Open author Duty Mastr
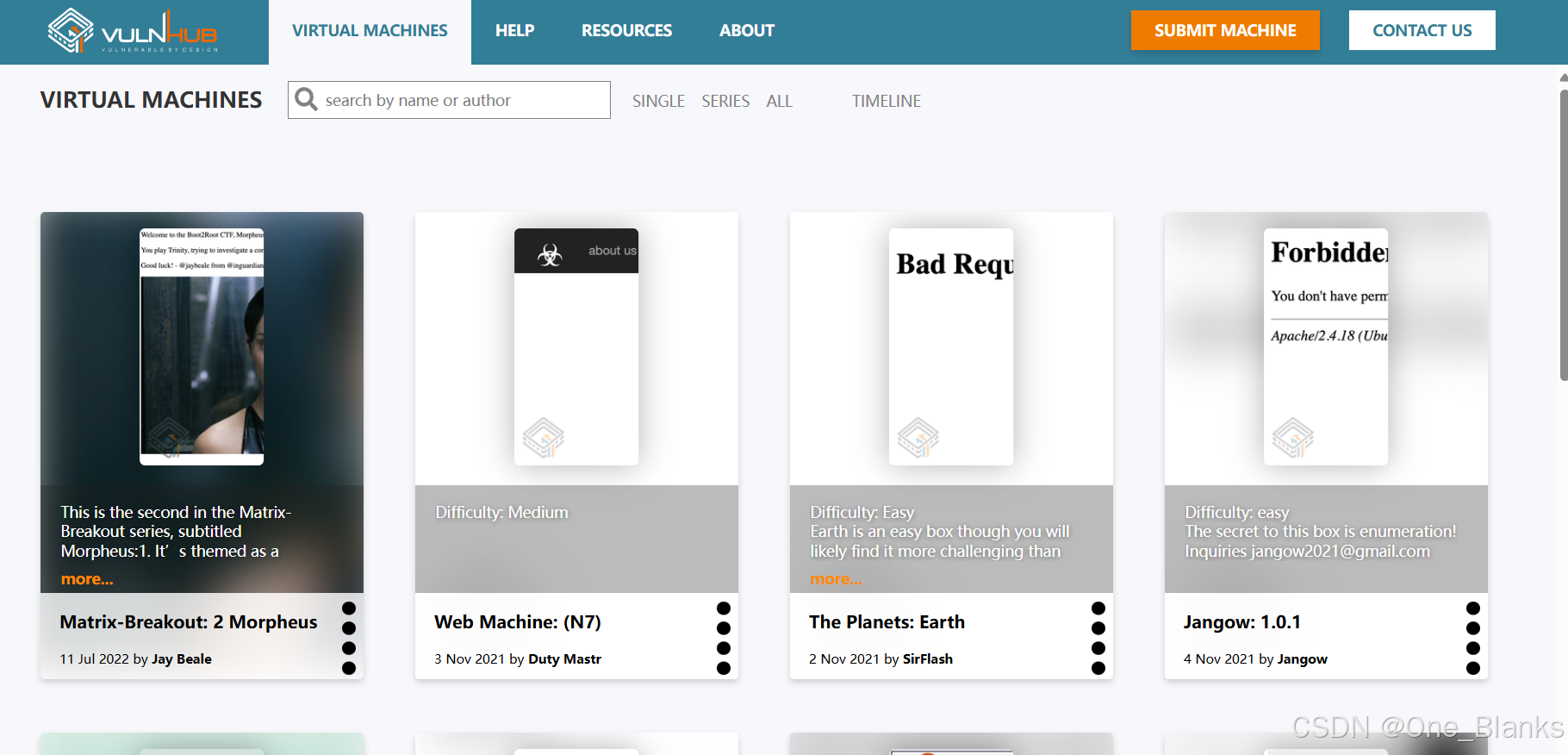Screen dimensions: 1568x755 click(x=564, y=659)
